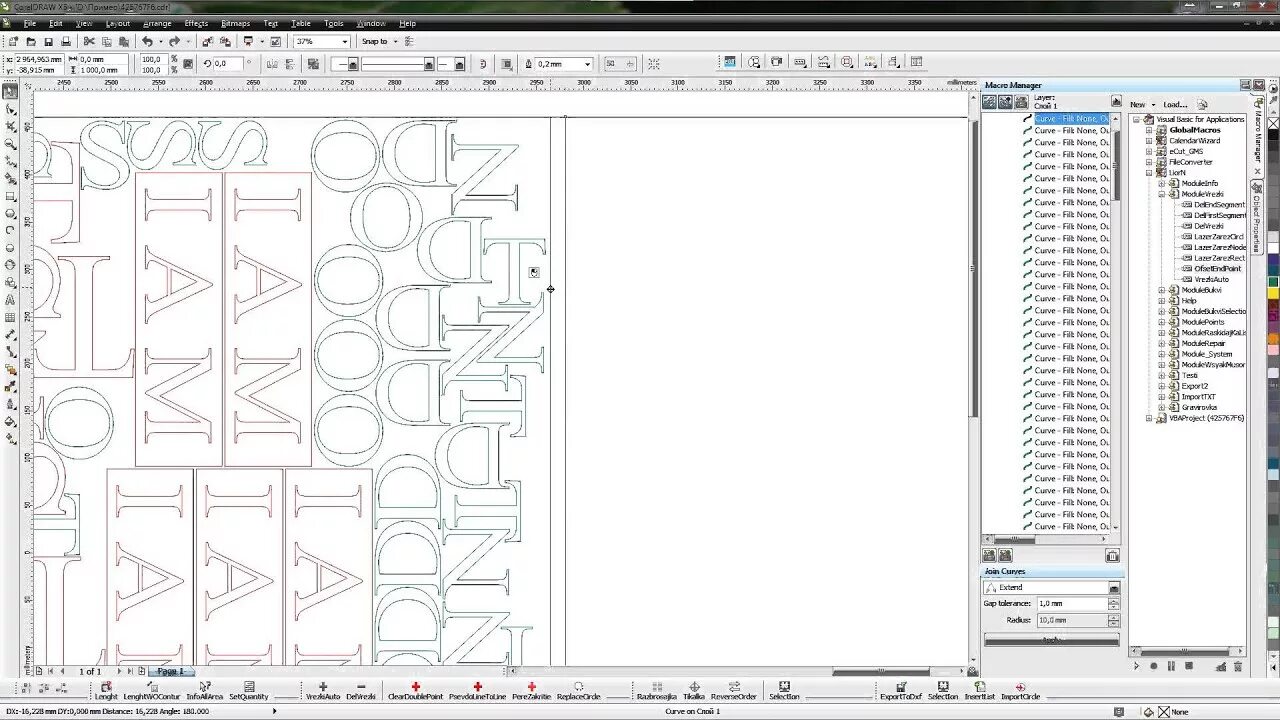Run the PsevdoLineToLine macro
Screen dimensions: 1280x720
478,691
